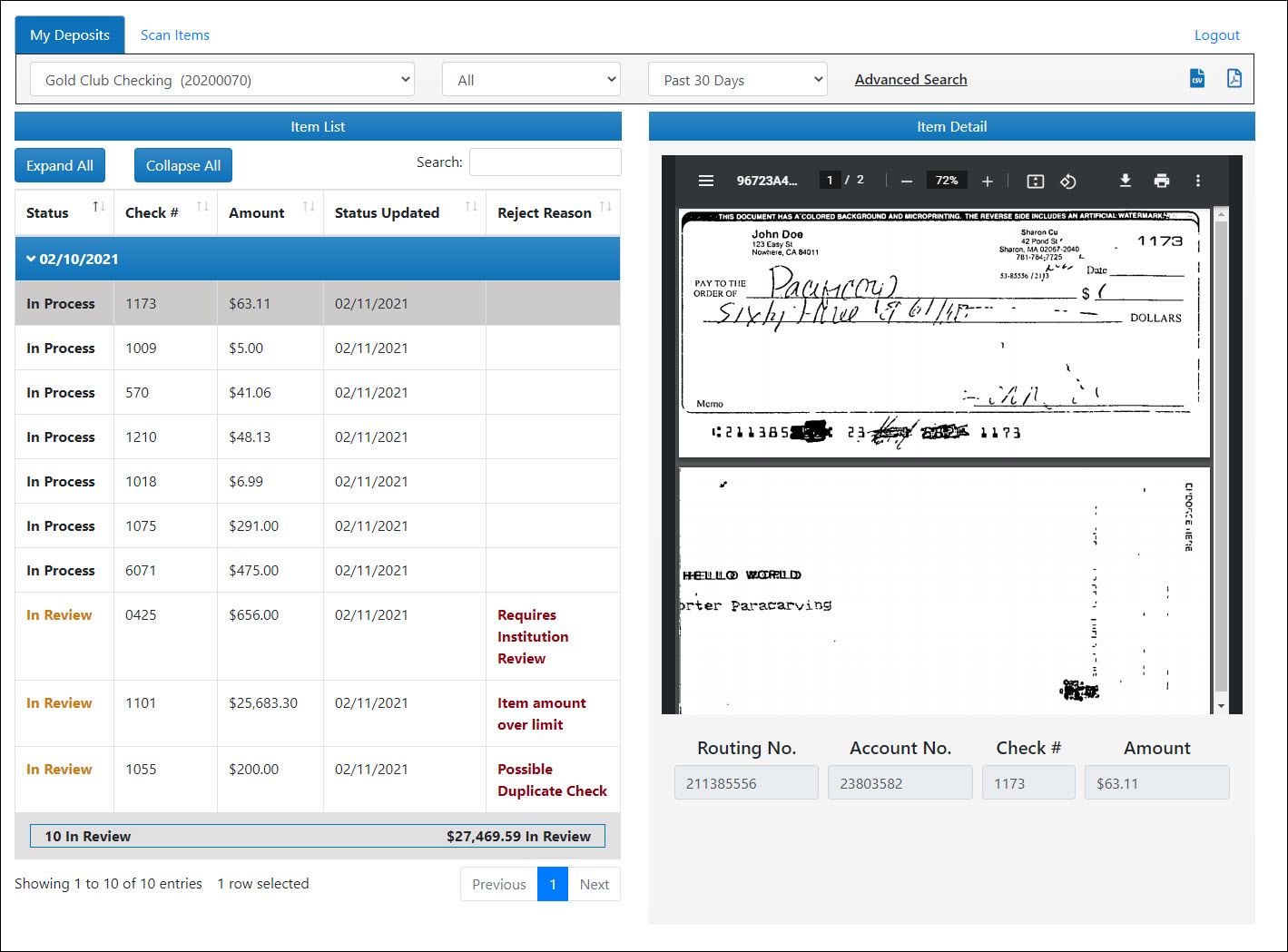Export the item list as CSV

pos(1197,79)
